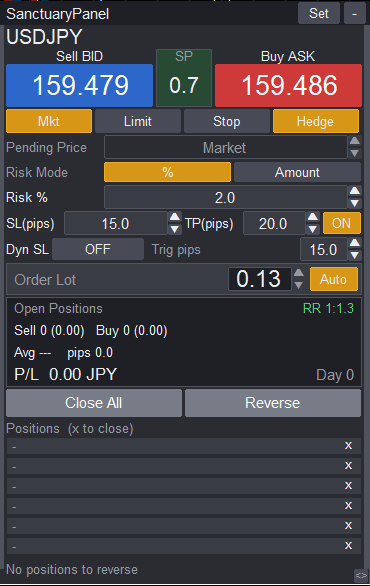This screenshot has height=586, width=370.
Task: Minimize the SanctuaryPanel with the dash button
Action: point(354,13)
